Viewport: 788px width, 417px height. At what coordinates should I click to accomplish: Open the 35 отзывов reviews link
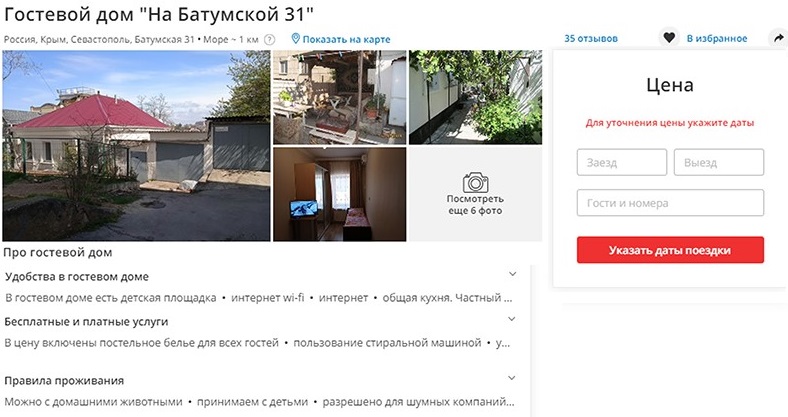coord(590,38)
